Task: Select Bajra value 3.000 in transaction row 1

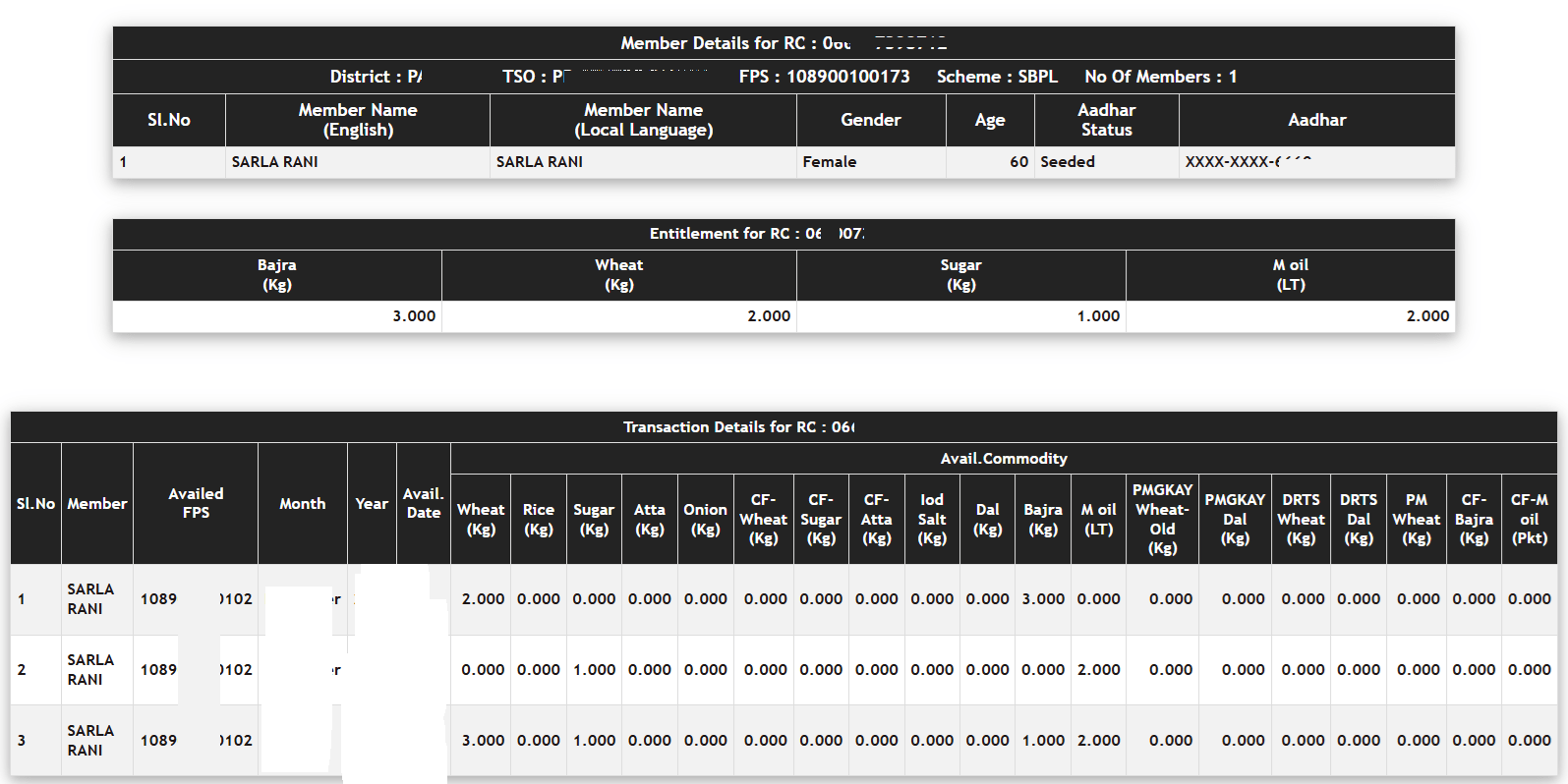Action: (1043, 599)
